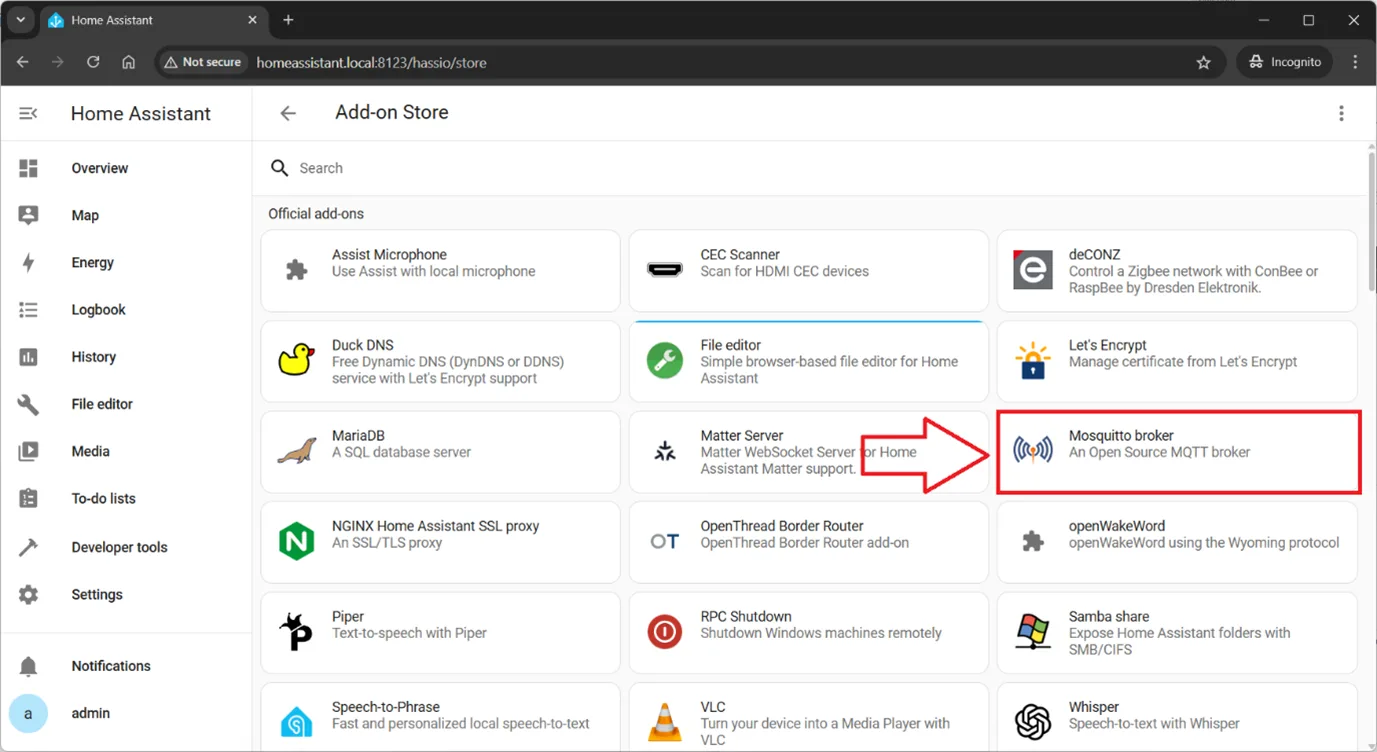Open Energy from the sidebar

point(93,262)
